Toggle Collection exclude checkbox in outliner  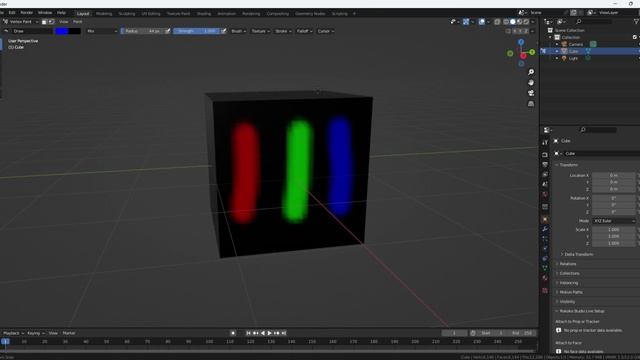point(635,37)
